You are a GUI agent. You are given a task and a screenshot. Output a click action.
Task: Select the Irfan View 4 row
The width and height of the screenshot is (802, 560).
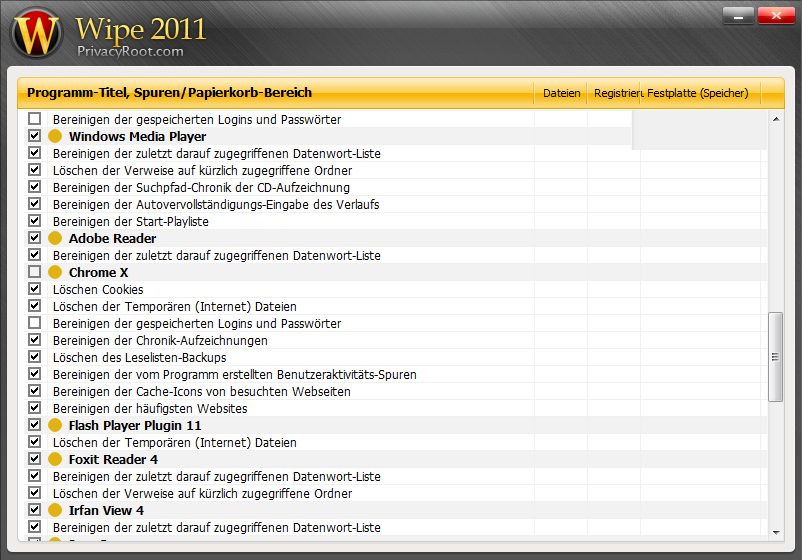[x=395, y=510]
